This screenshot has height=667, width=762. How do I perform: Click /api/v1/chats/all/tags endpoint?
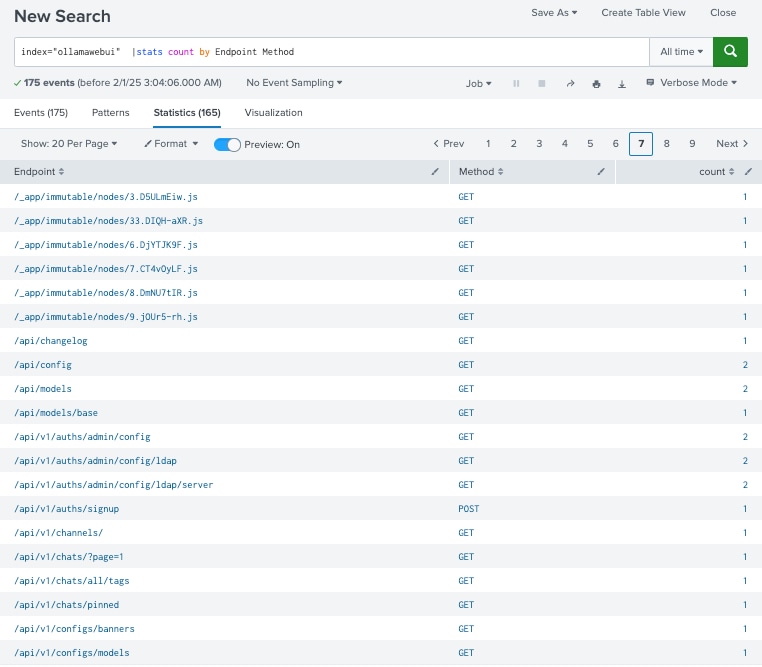point(71,581)
